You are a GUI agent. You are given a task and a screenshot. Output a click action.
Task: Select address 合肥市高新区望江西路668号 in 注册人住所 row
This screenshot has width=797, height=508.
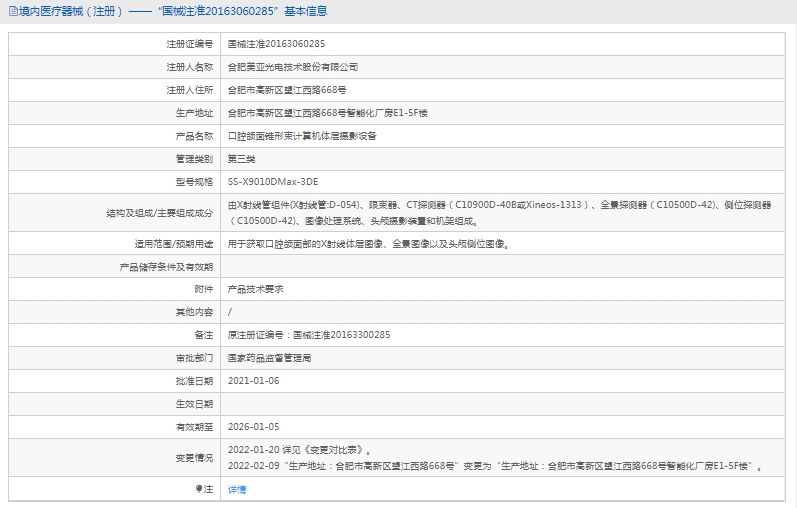(x=287, y=90)
